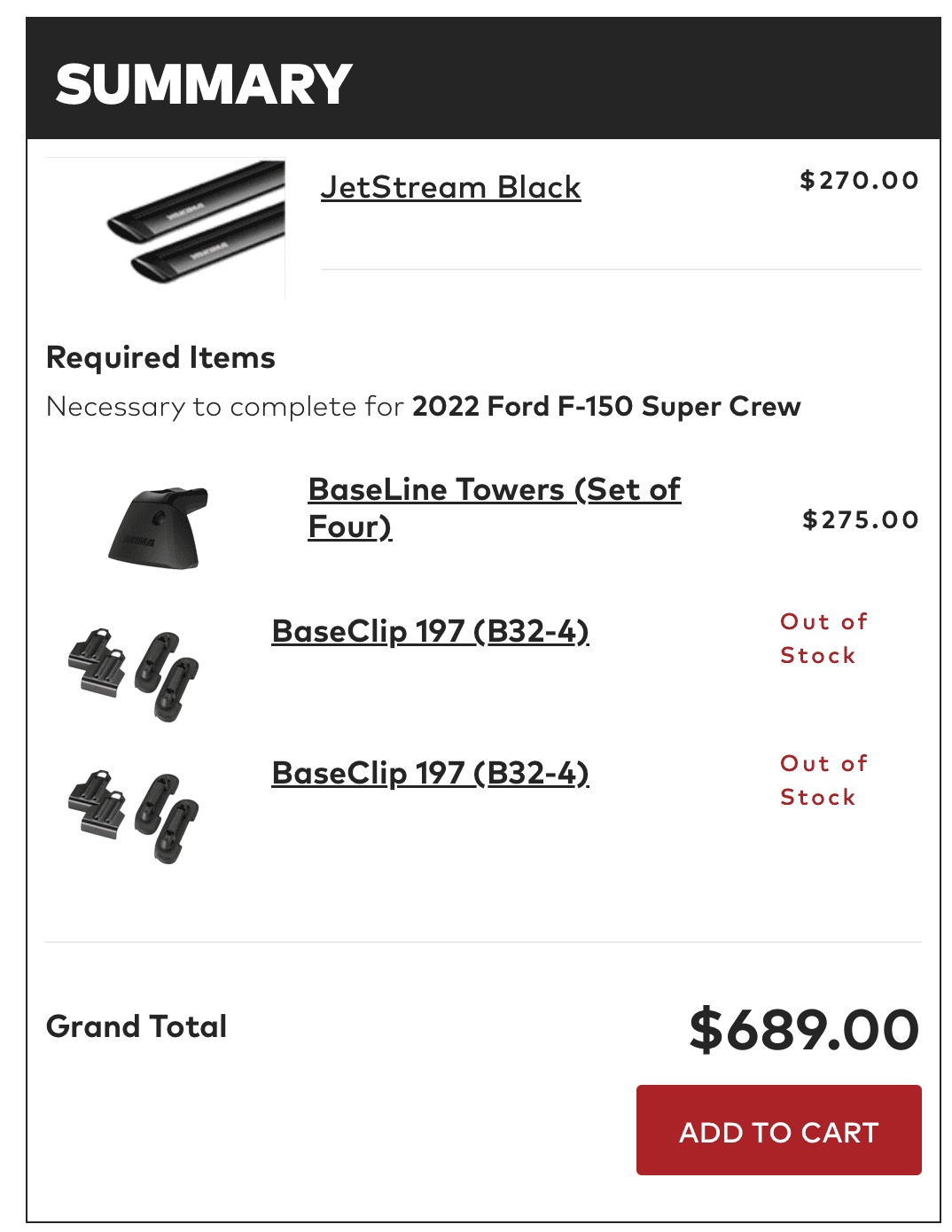The image size is (952, 1232).
Task: Click the second BaseClip 197 product image
Action: (134, 816)
